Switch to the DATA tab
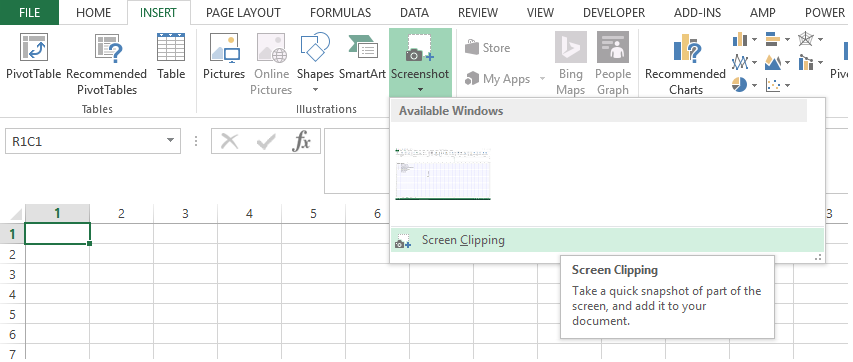 click(x=414, y=13)
